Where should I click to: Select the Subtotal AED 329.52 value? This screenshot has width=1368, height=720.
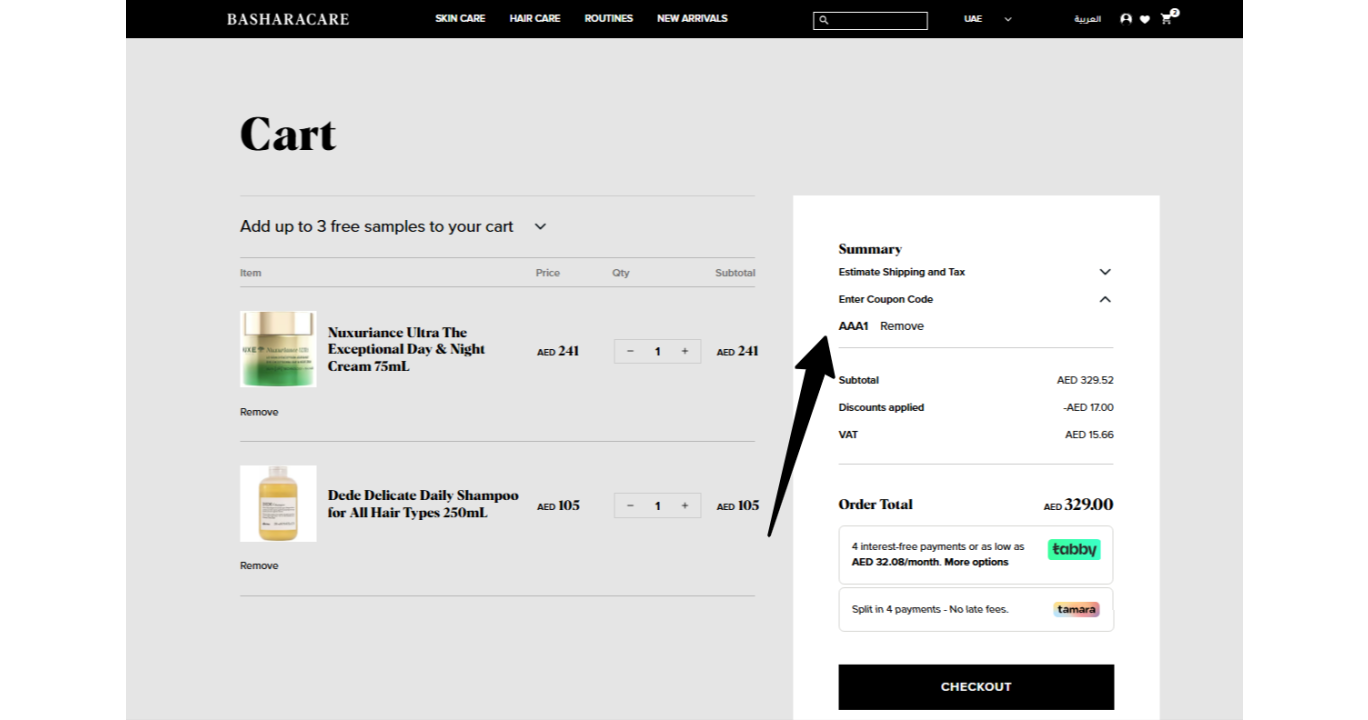[x=1085, y=380]
